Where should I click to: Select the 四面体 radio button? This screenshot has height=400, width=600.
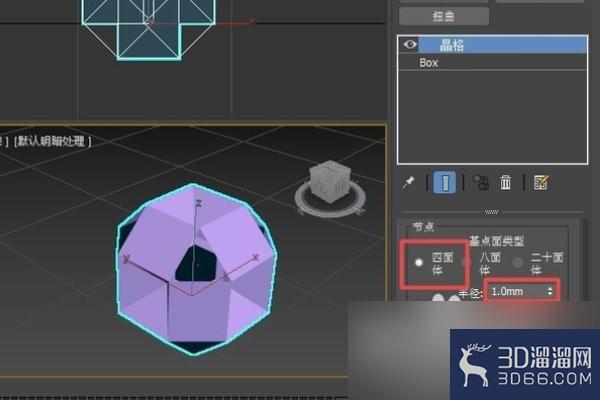(x=419, y=263)
